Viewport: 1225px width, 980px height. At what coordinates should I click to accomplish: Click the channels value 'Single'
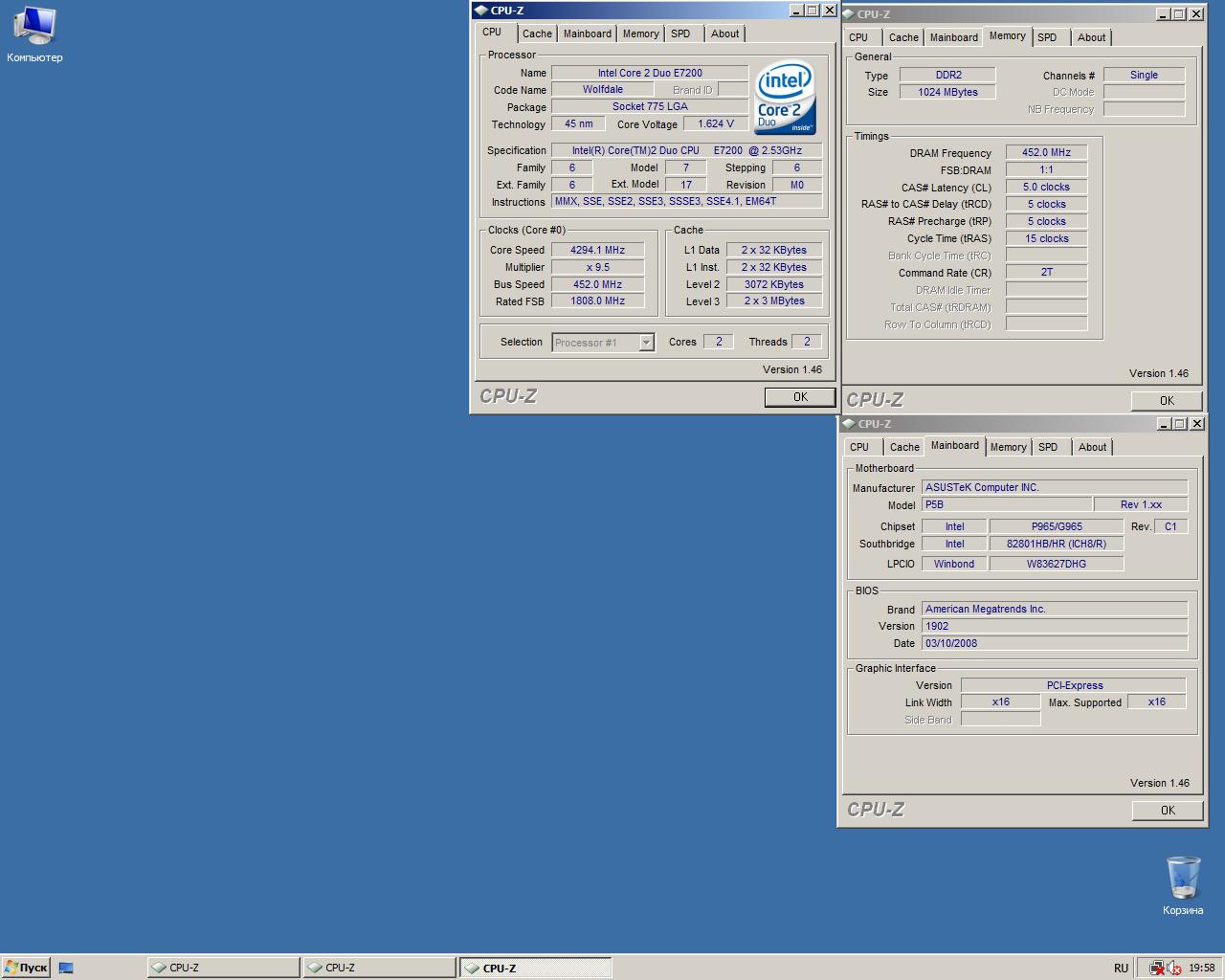tap(1144, 75)
